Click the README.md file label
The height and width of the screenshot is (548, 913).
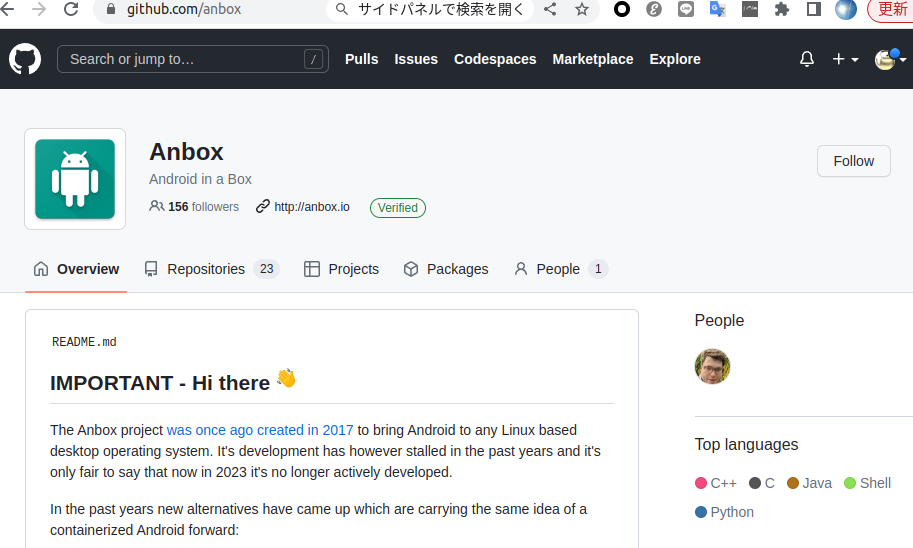pos(84,342)
